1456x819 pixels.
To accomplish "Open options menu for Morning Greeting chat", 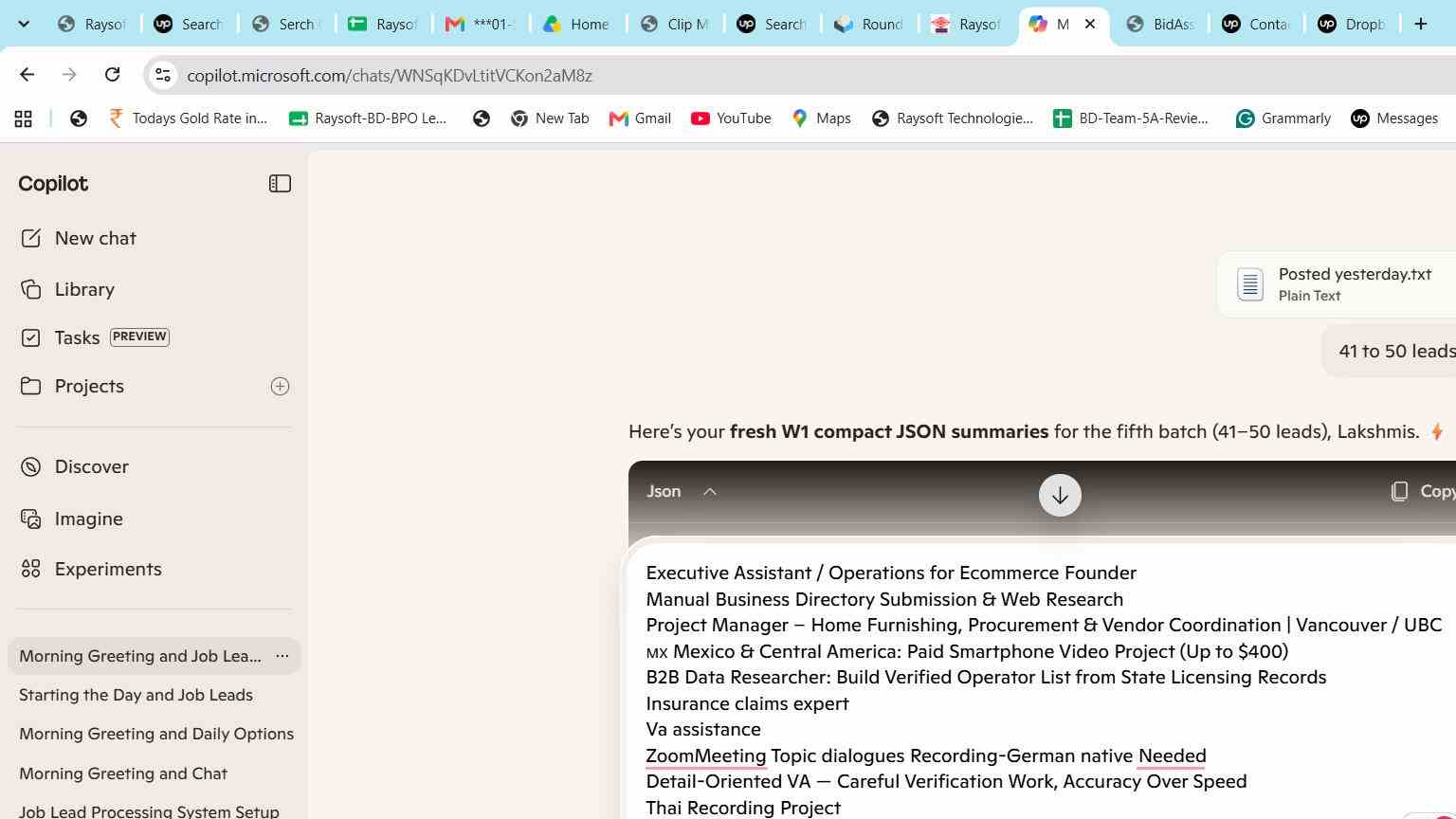I will 282,656.
